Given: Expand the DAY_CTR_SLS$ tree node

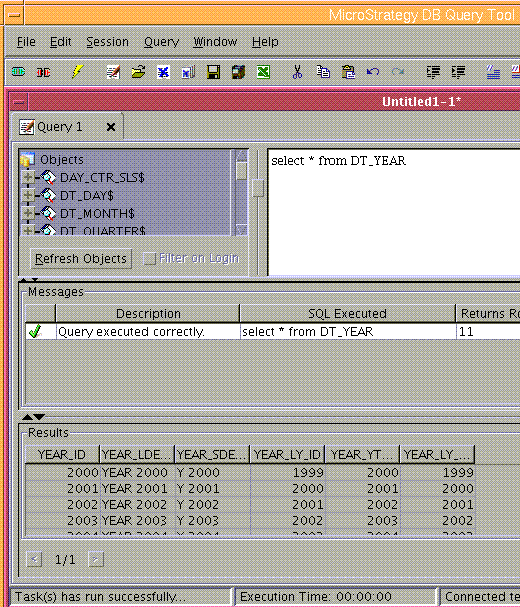Looking at the screenshot, I should click(x=28, y=177).
